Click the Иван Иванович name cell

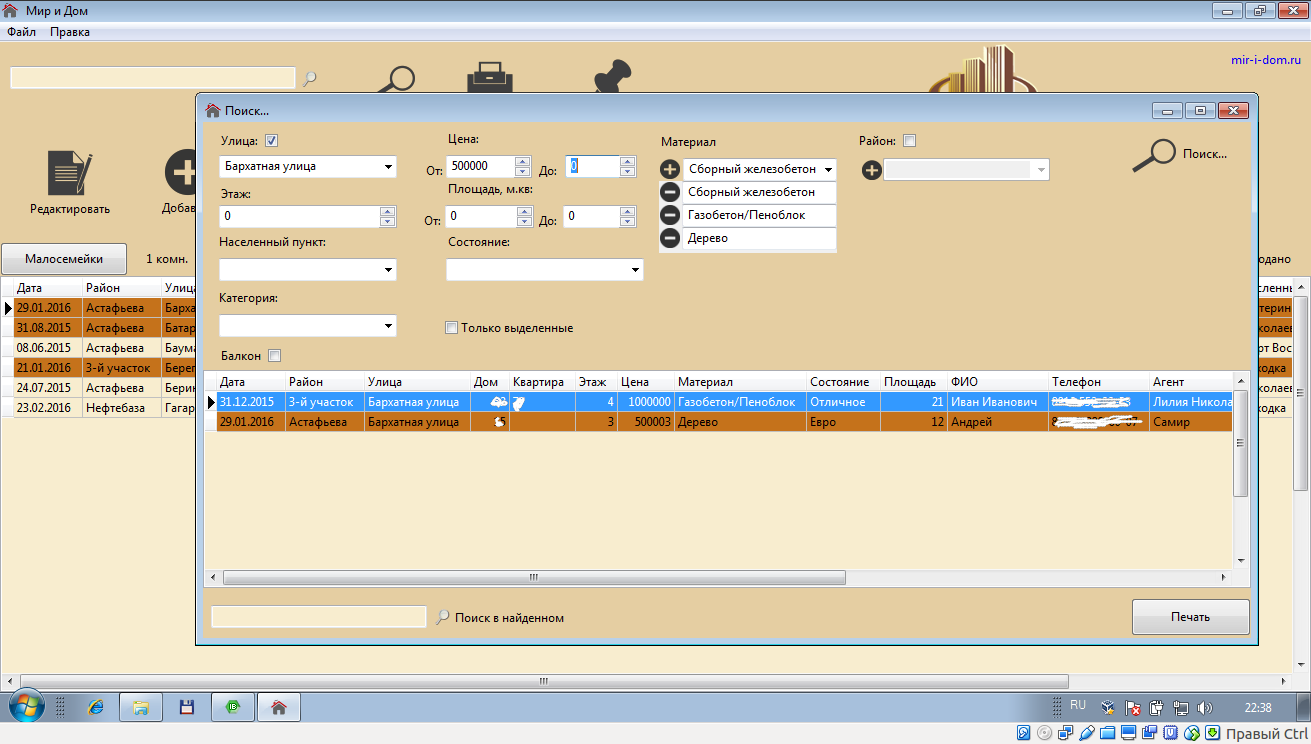997,401
